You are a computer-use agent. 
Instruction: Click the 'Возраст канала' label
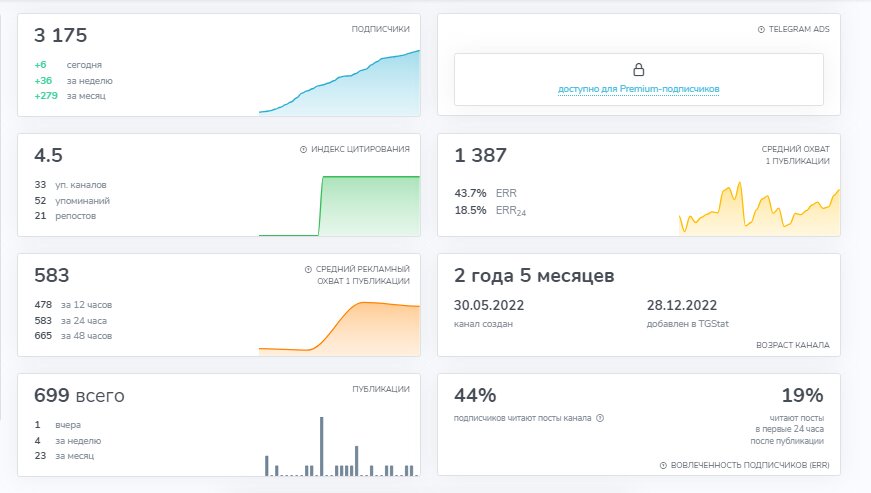pos(792,345)
